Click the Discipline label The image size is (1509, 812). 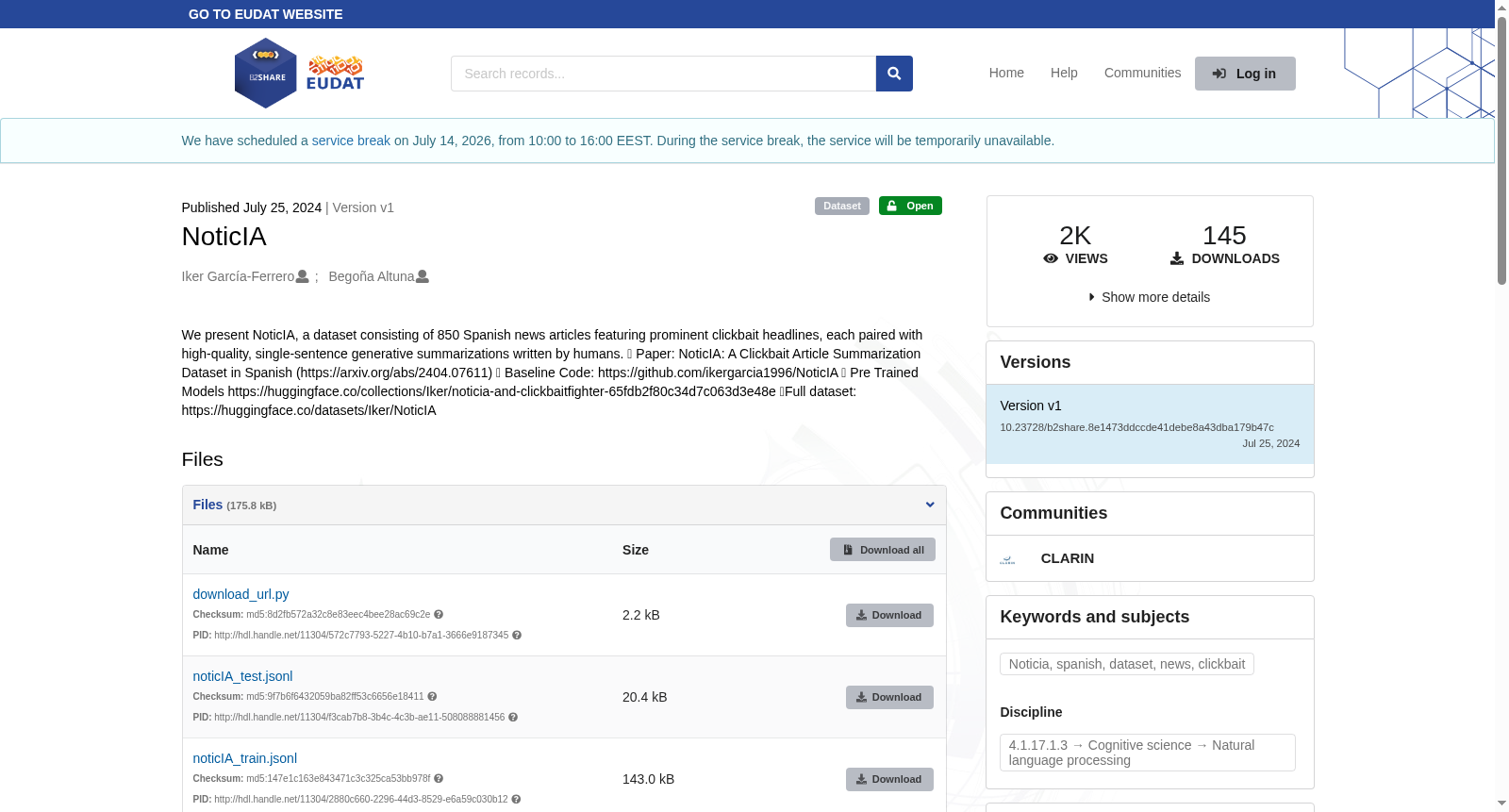[1031, 712]
